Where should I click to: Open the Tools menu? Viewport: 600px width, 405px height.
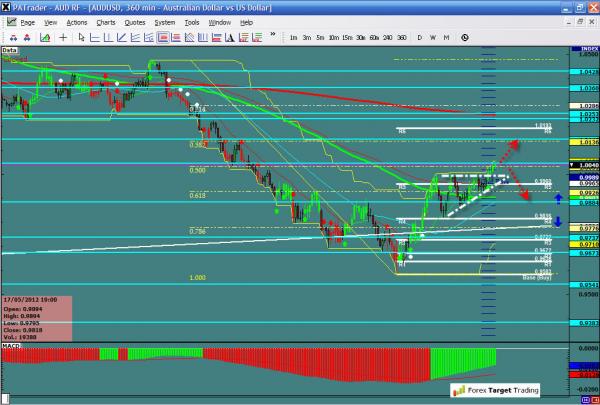point(194,21)
